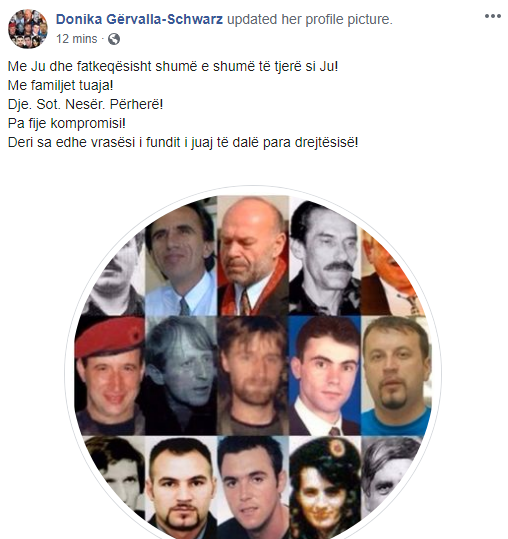Open Donika Gërvalla-Schwarz profile link

139,19
